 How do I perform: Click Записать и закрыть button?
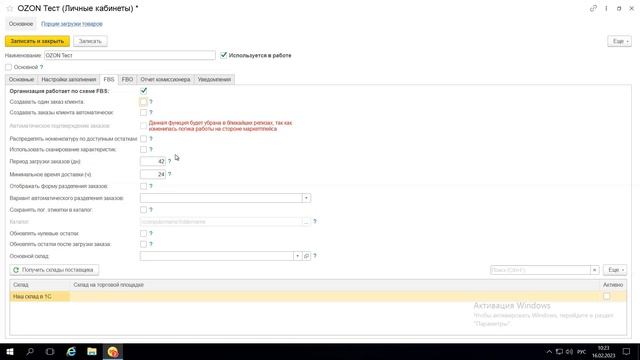[37, 41]
